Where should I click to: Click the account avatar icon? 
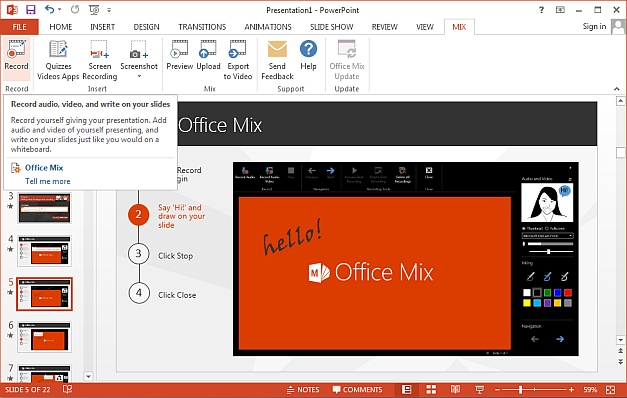618,27
